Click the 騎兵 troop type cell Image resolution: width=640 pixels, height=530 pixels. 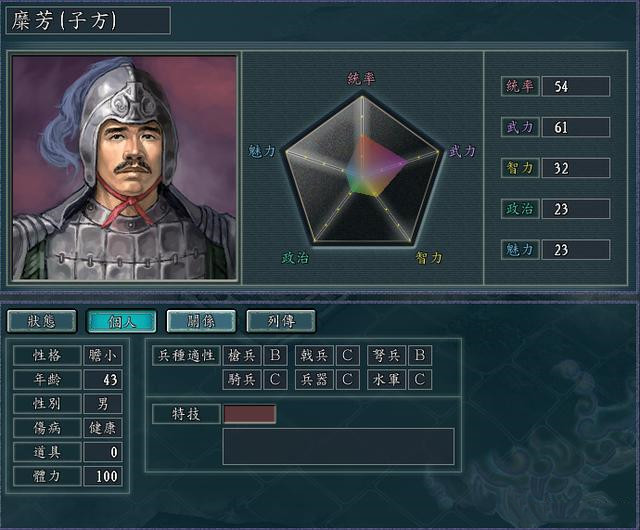pos(242,380)
